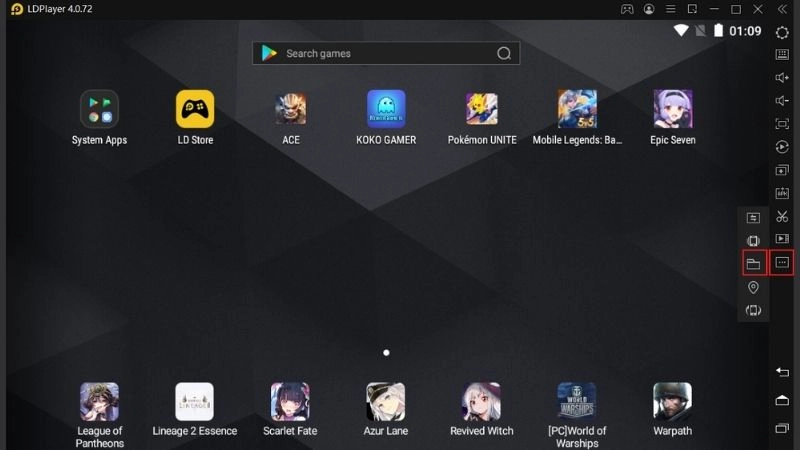Launch LD Store app
Image resolution: width=800 pixels, height=450 pixels.
point(195,109)
